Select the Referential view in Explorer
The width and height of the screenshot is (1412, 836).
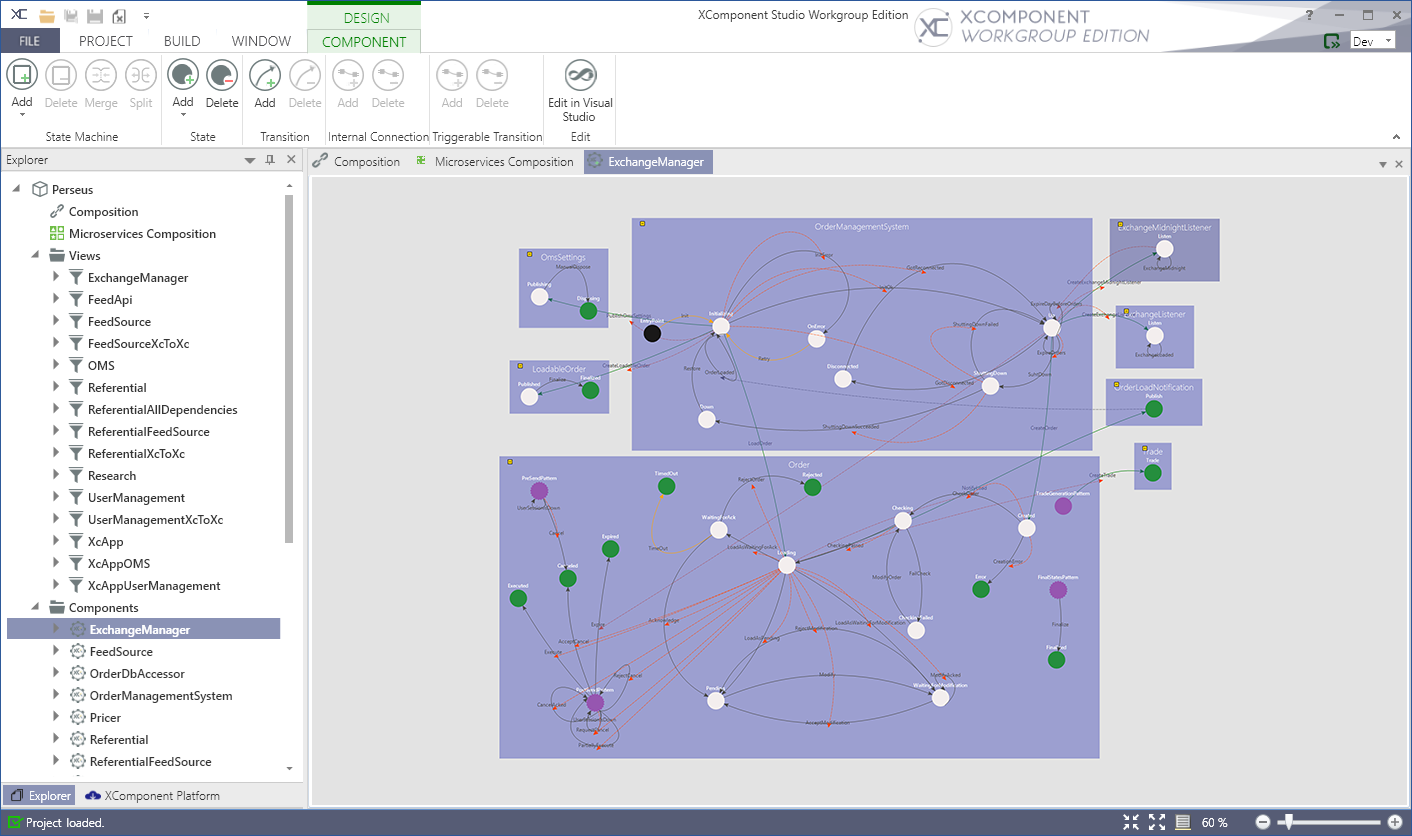coord(117,388)
